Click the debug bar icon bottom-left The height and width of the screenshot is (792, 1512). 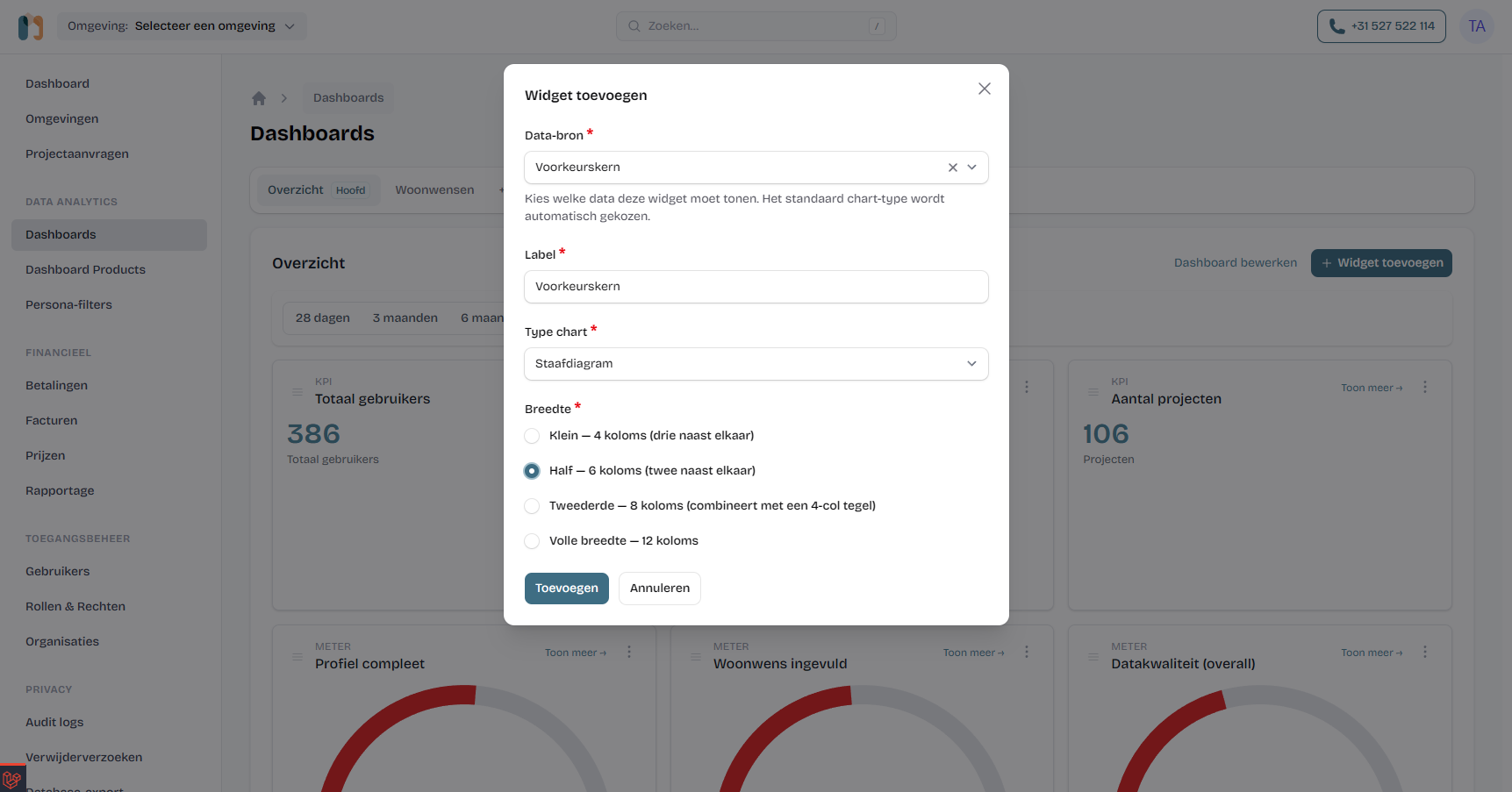12,779
